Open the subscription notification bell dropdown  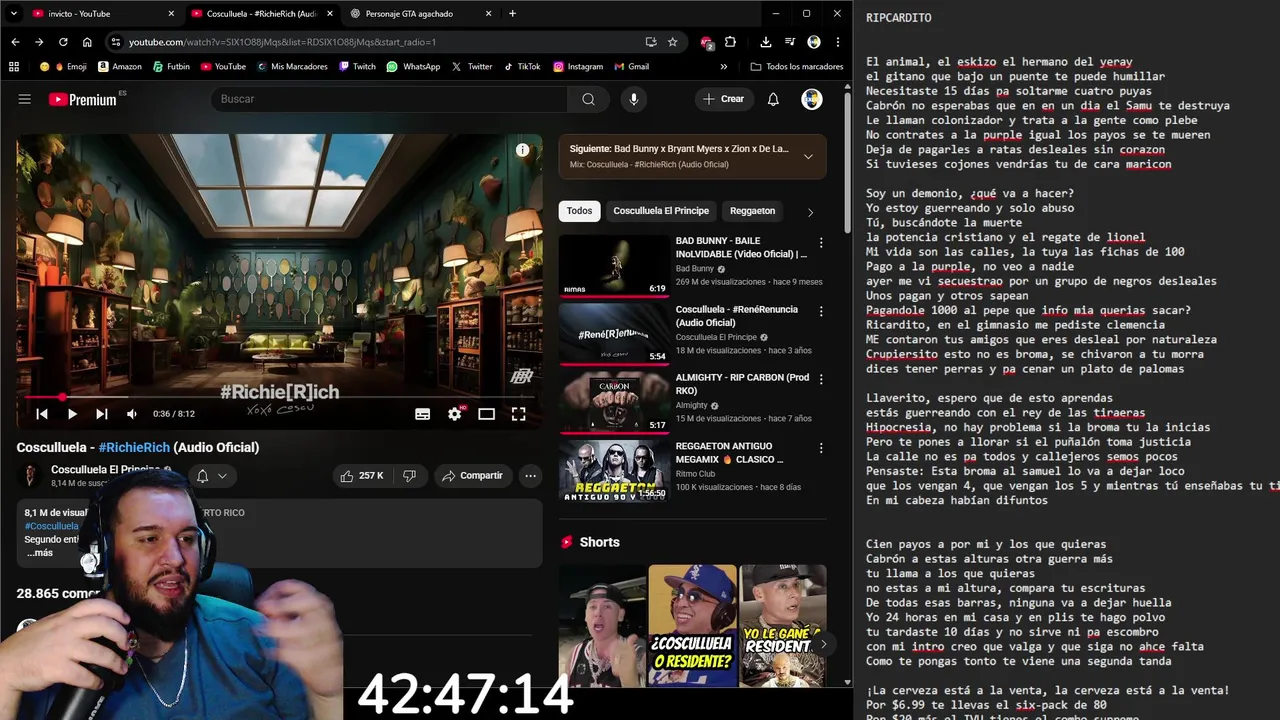click(211, 476)
